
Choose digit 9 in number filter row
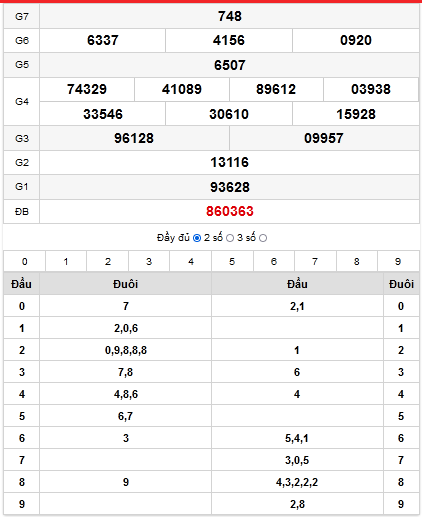click(x=398, y=262)
